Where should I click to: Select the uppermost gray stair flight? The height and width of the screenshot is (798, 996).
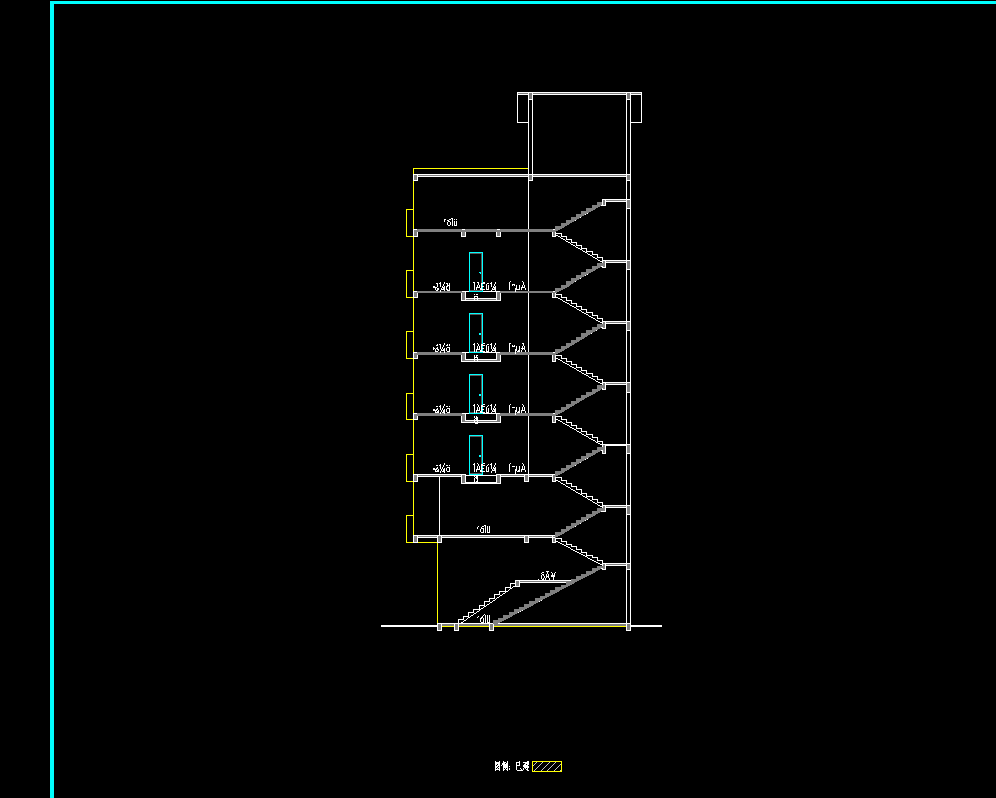[580, 216]
